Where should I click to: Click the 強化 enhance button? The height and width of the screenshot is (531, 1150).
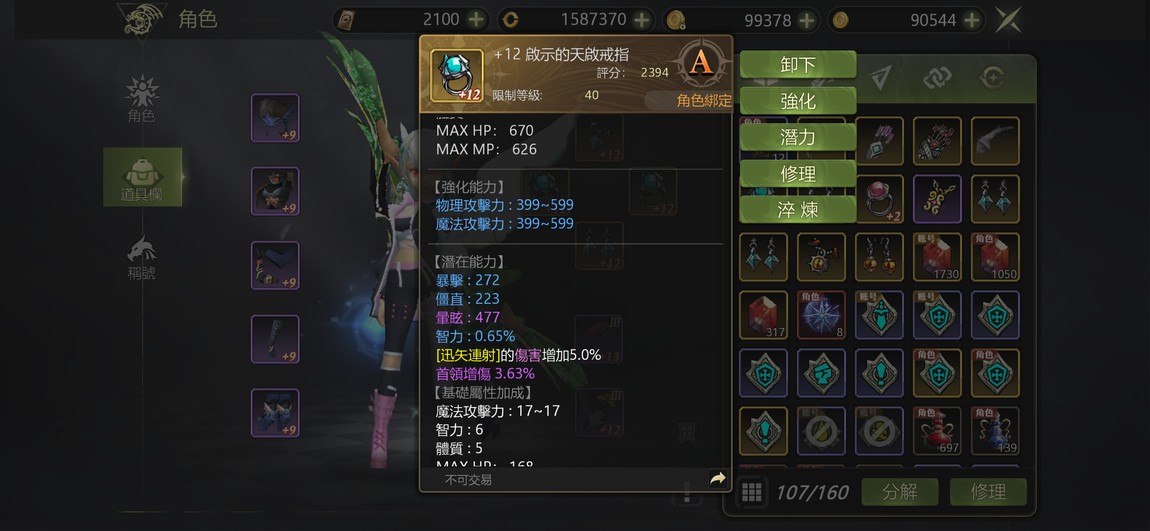[798, 100]
